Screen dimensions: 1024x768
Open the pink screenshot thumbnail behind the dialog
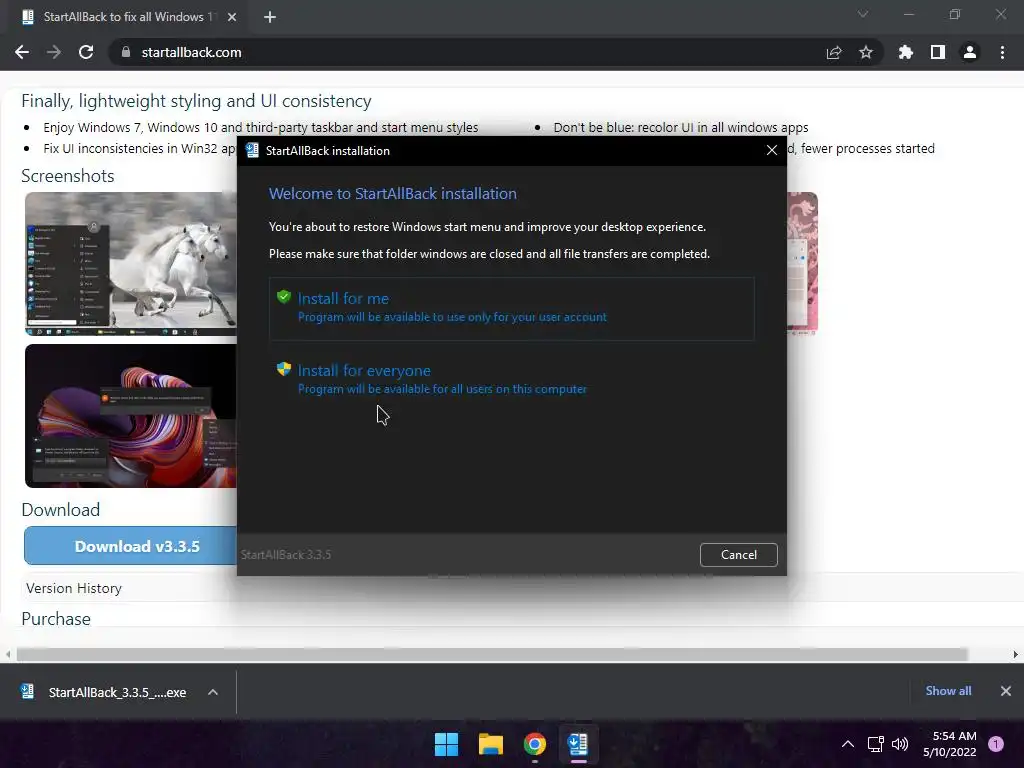(x=802, y=264)
